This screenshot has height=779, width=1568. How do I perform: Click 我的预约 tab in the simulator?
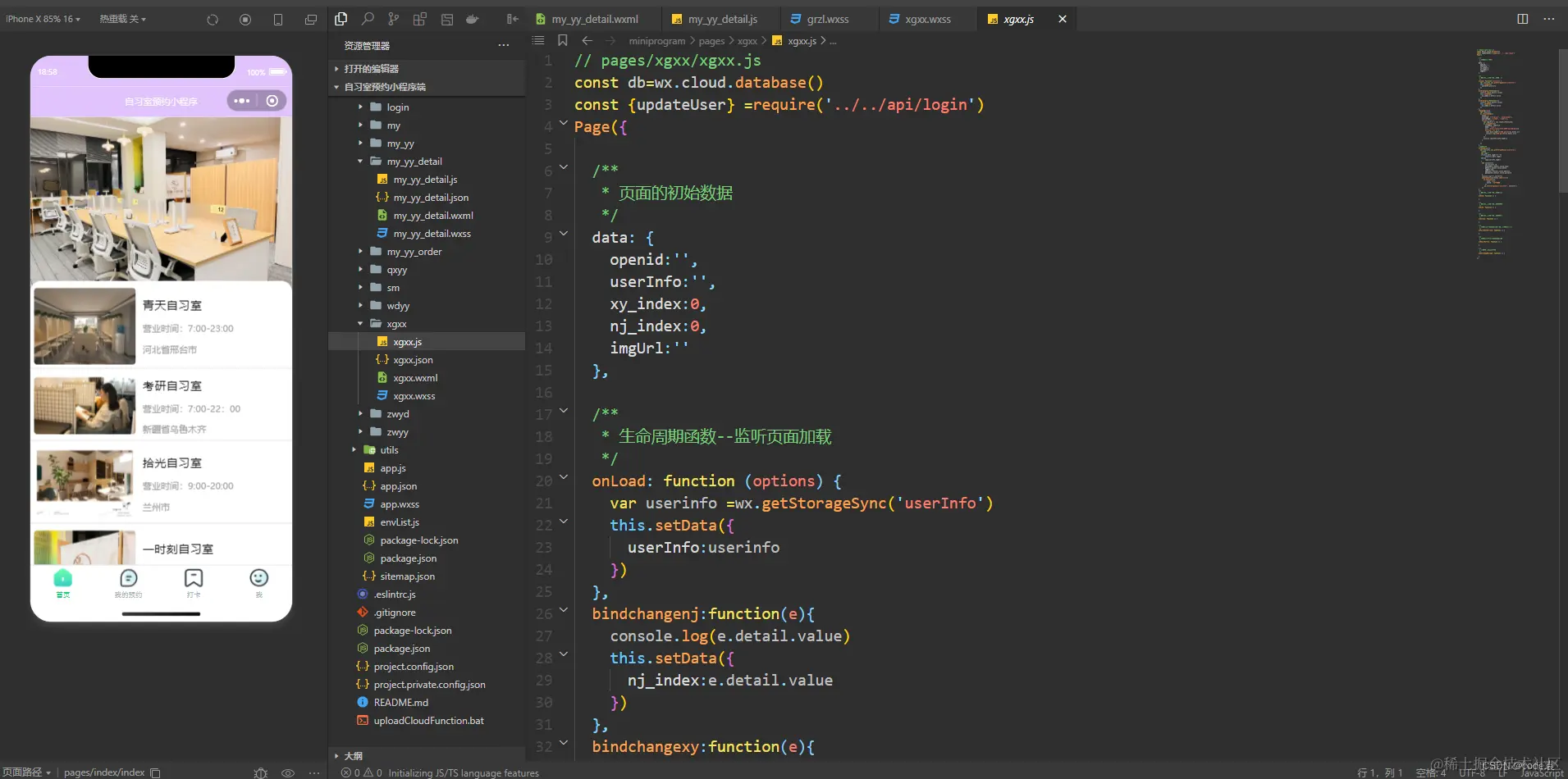[x=128, y=583]
